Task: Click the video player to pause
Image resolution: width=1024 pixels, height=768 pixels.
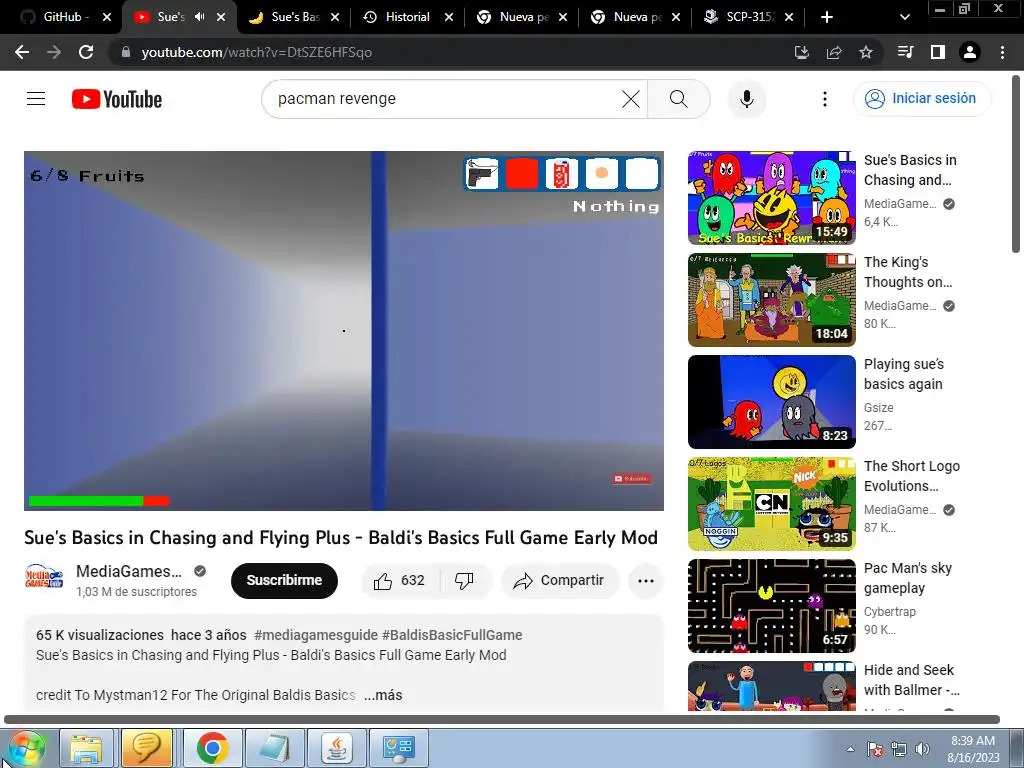Action: (x=344, y=330)
